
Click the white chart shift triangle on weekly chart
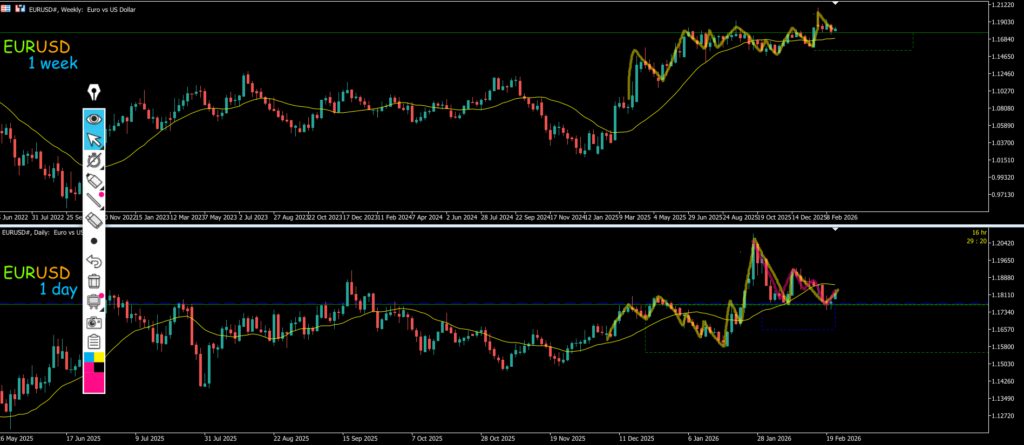coord(835,5)
